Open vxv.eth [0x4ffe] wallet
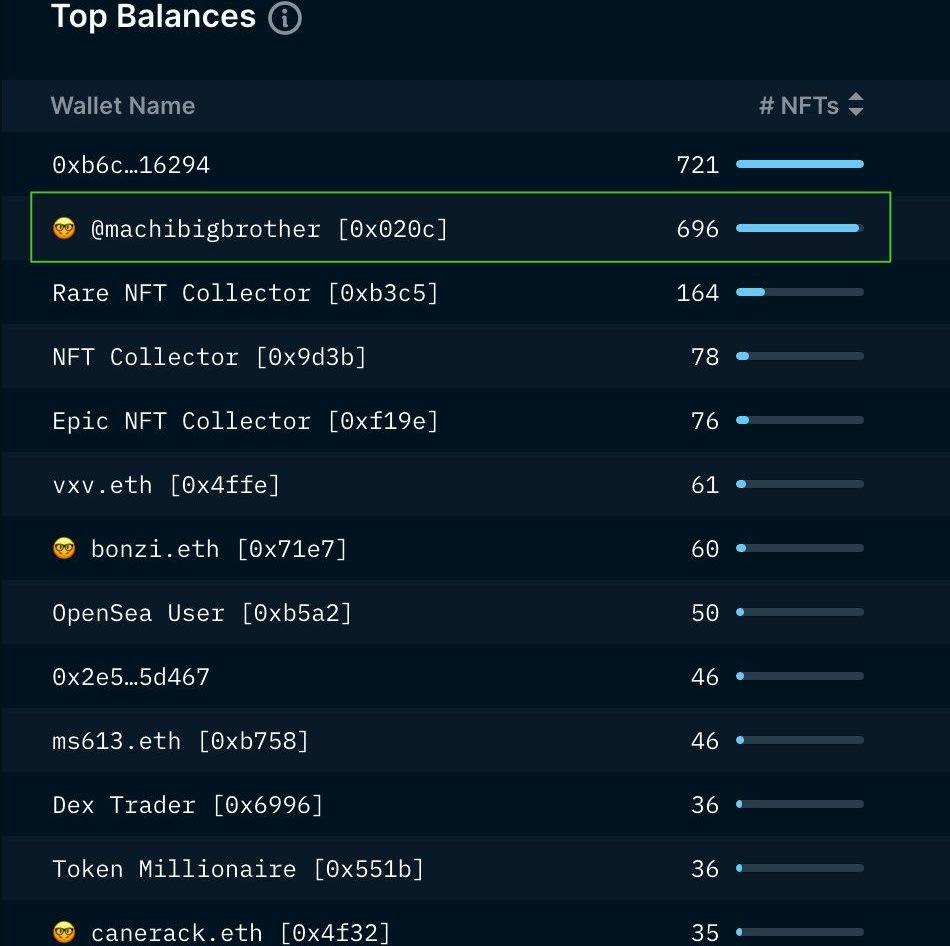Screen dimensions: 950x946 tap(166, 485)
